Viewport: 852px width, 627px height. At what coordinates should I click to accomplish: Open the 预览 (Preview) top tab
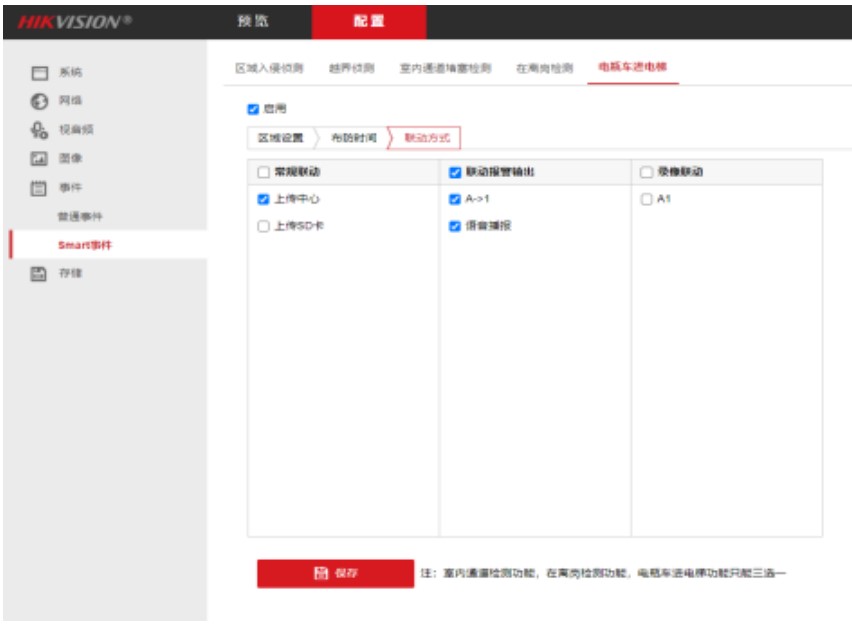point(253,21)
